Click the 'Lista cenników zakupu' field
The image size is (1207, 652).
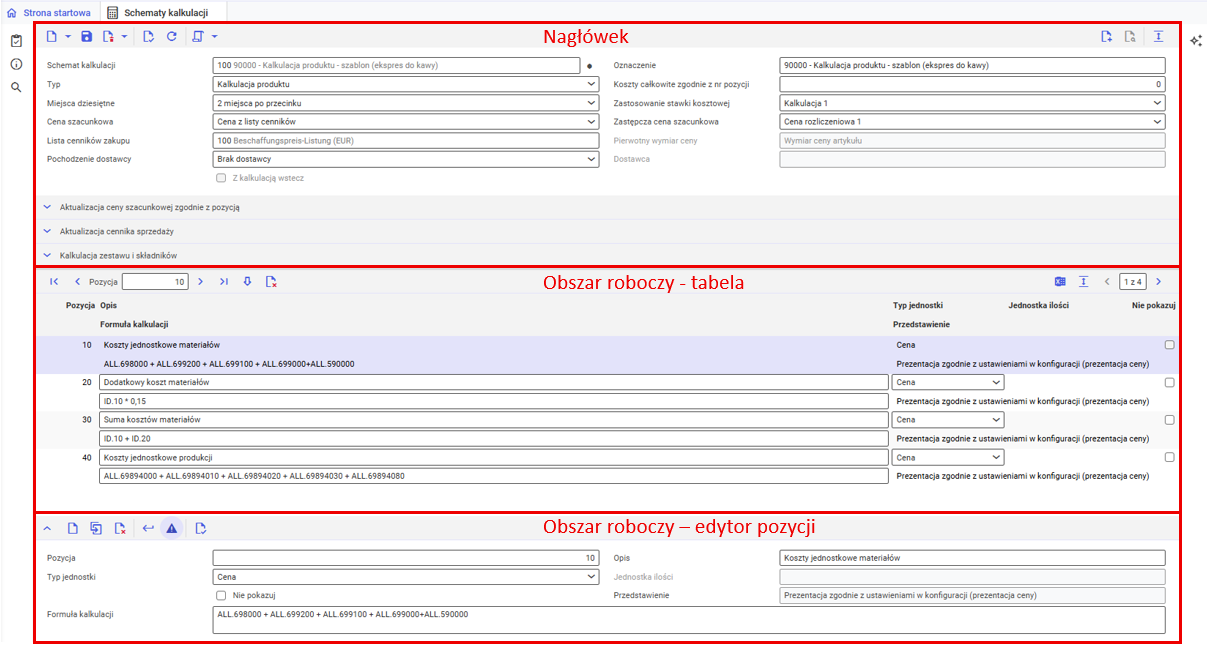point(406,141)
